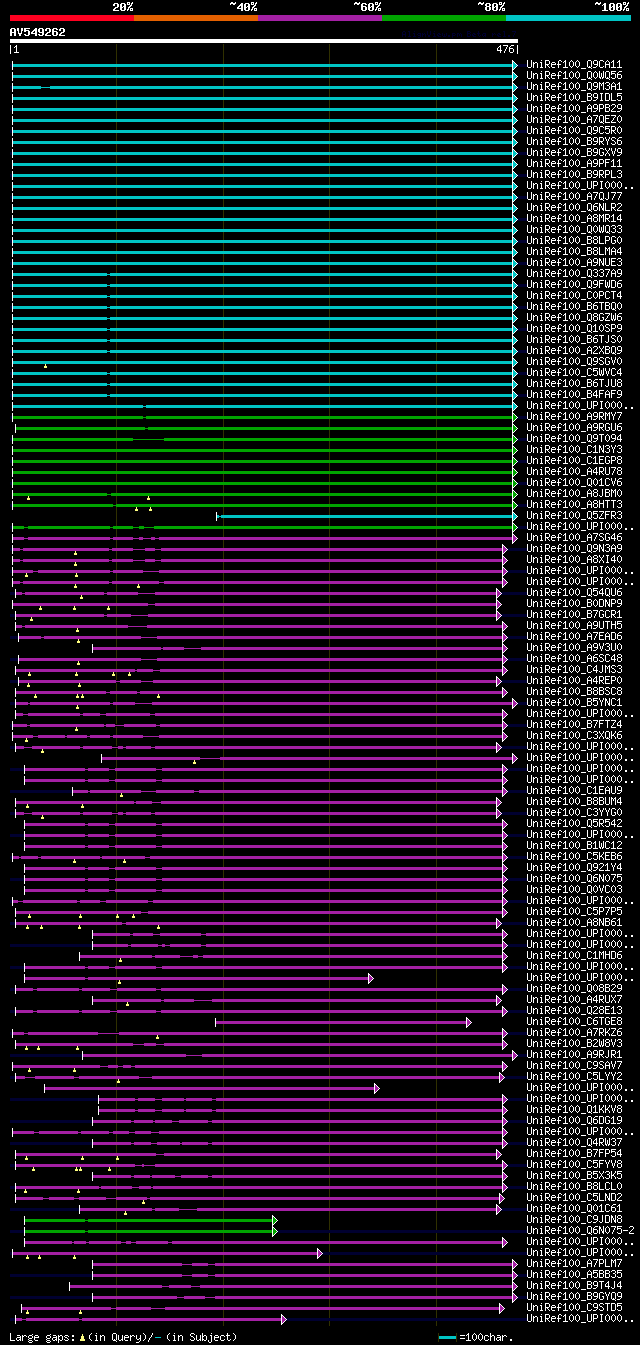
Task: Click hit label UniRef100_Q9T094
Action: [574, 439]
